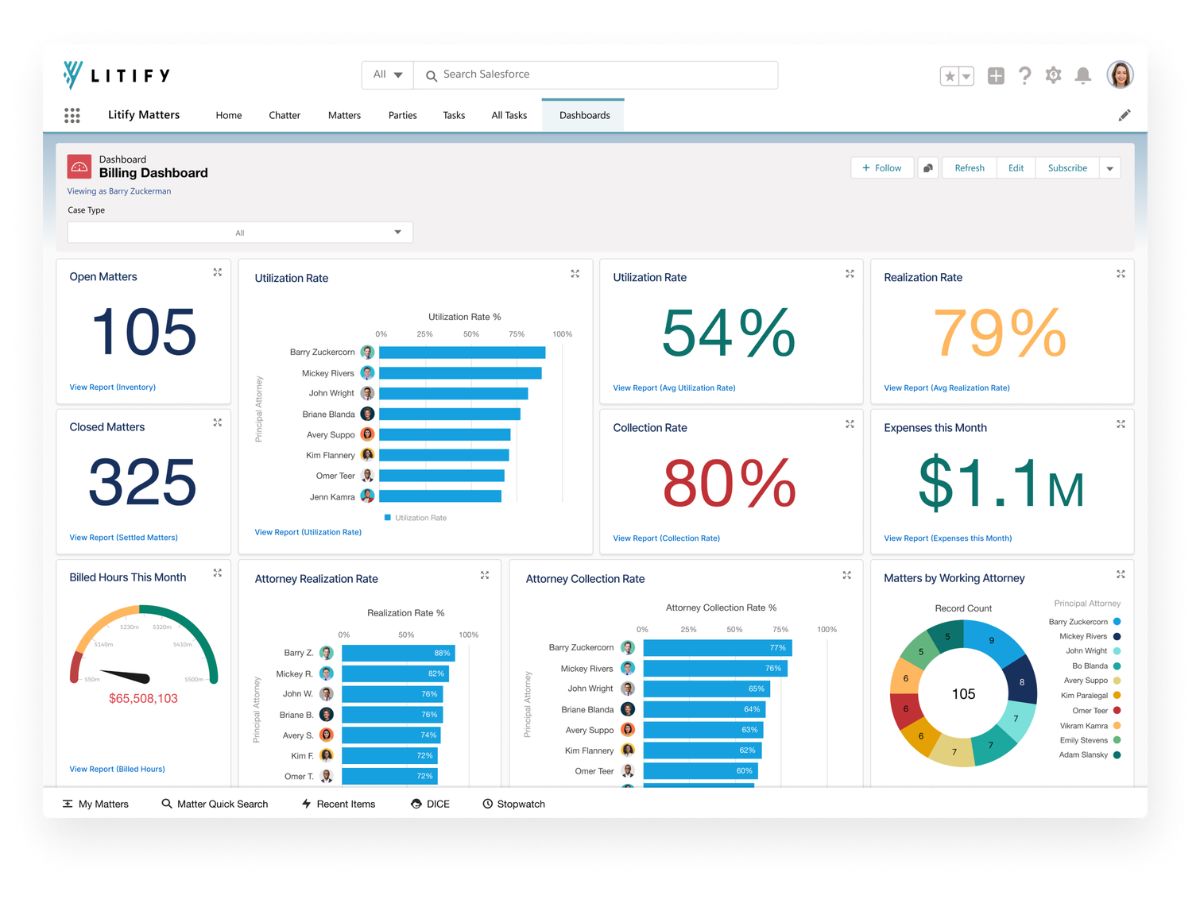Open View Report (Avg Utilization Rate) link

[x=674, y=388]
